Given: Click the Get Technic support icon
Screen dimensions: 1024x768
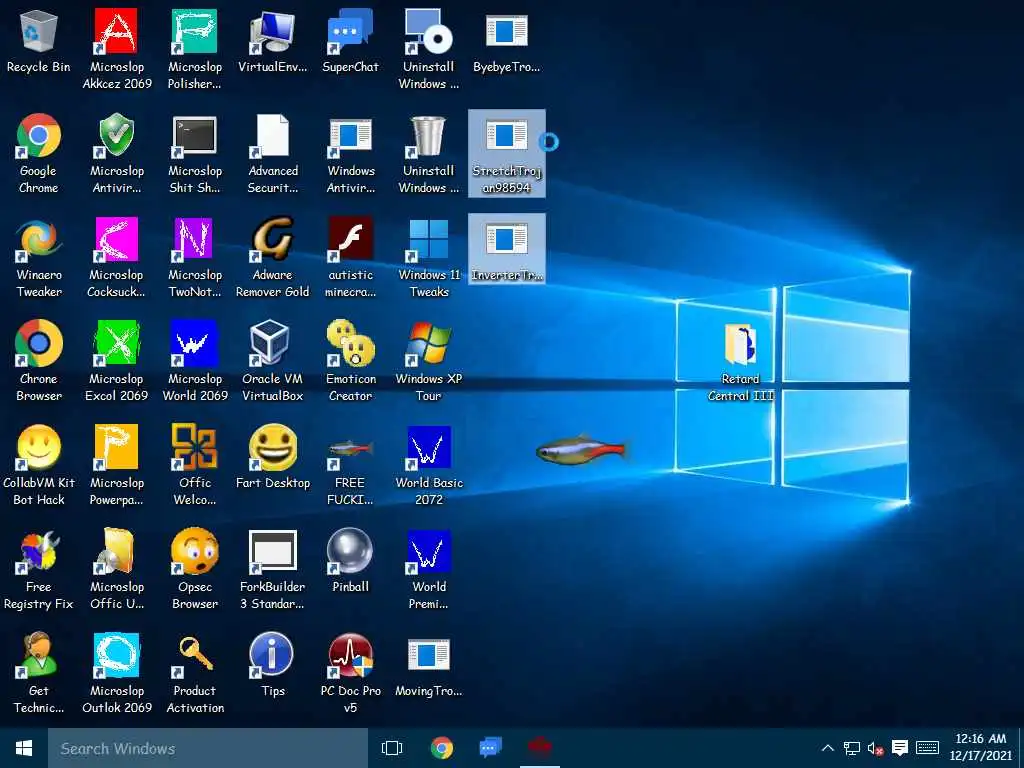Looking at the screenshot, I should (x=39, y=654).
